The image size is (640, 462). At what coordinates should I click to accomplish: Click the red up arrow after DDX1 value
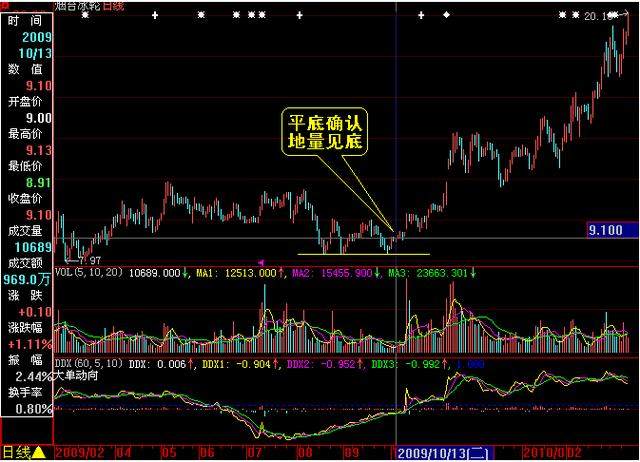(276, 363)
